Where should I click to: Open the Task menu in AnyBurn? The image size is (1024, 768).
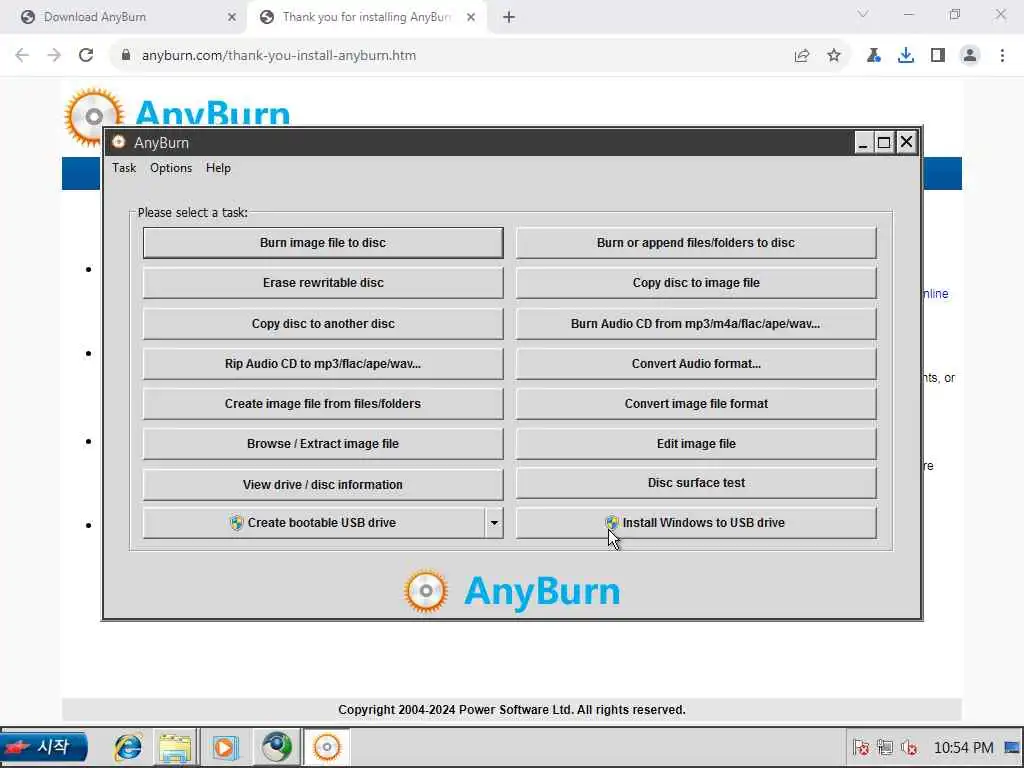tap(124, 168)
